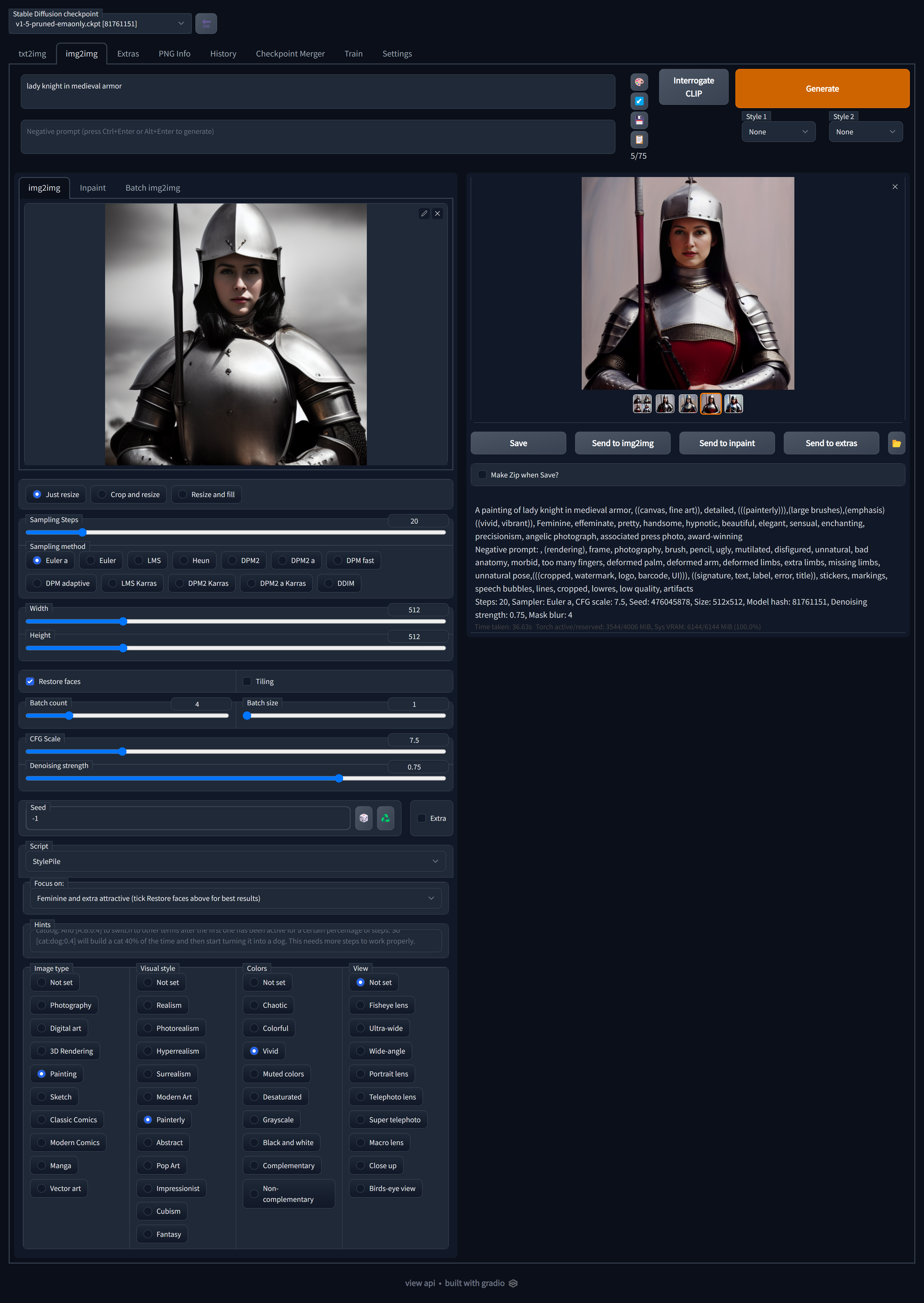Screen dimensions: 924x1303
Task: Select Heun sampling method
Action: click(x=195, y=561)
